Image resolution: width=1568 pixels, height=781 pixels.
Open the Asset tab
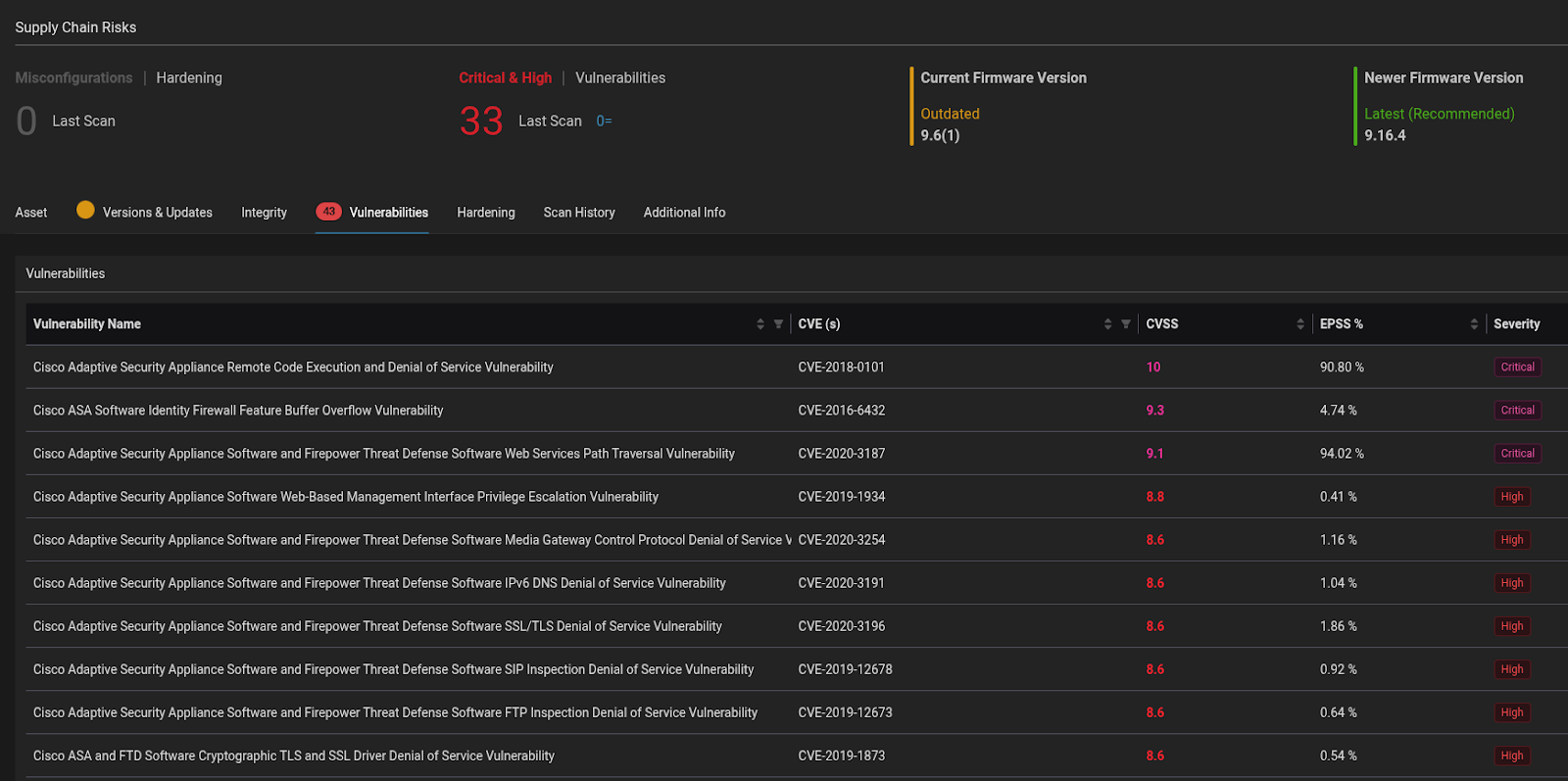tap(31, 213)
